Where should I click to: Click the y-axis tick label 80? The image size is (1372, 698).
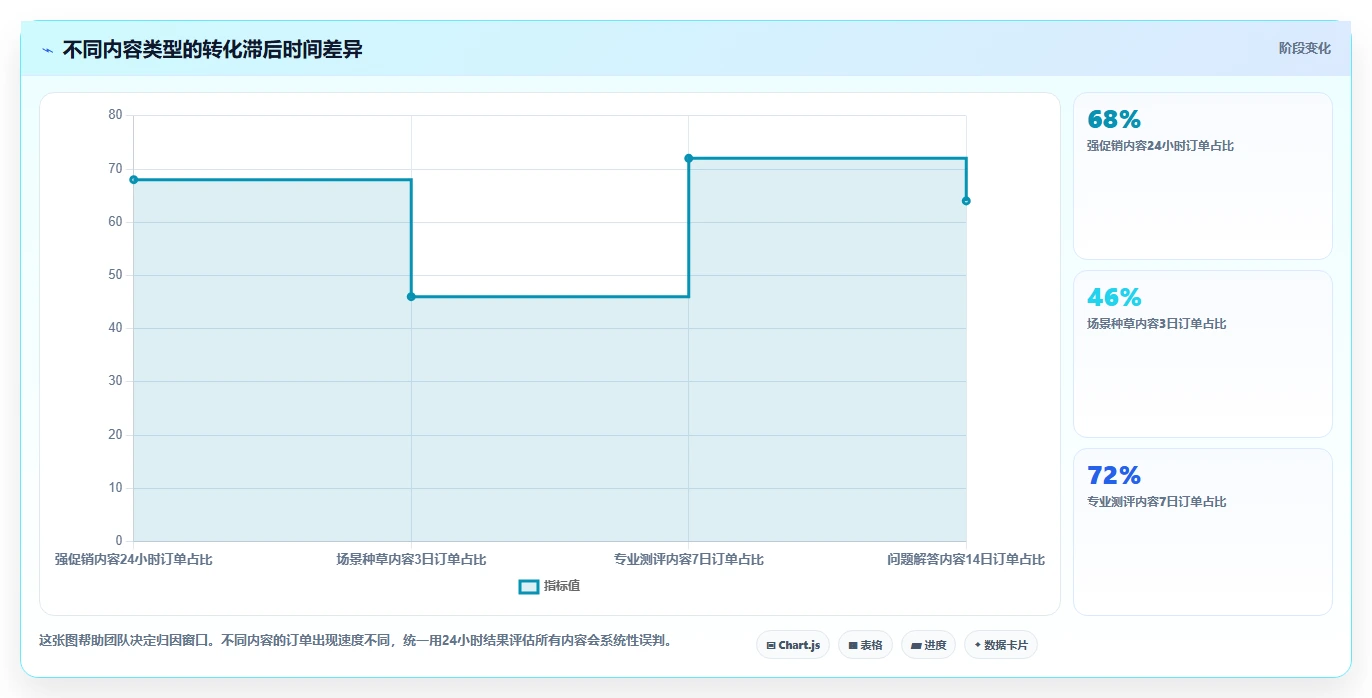coord(115,115)
